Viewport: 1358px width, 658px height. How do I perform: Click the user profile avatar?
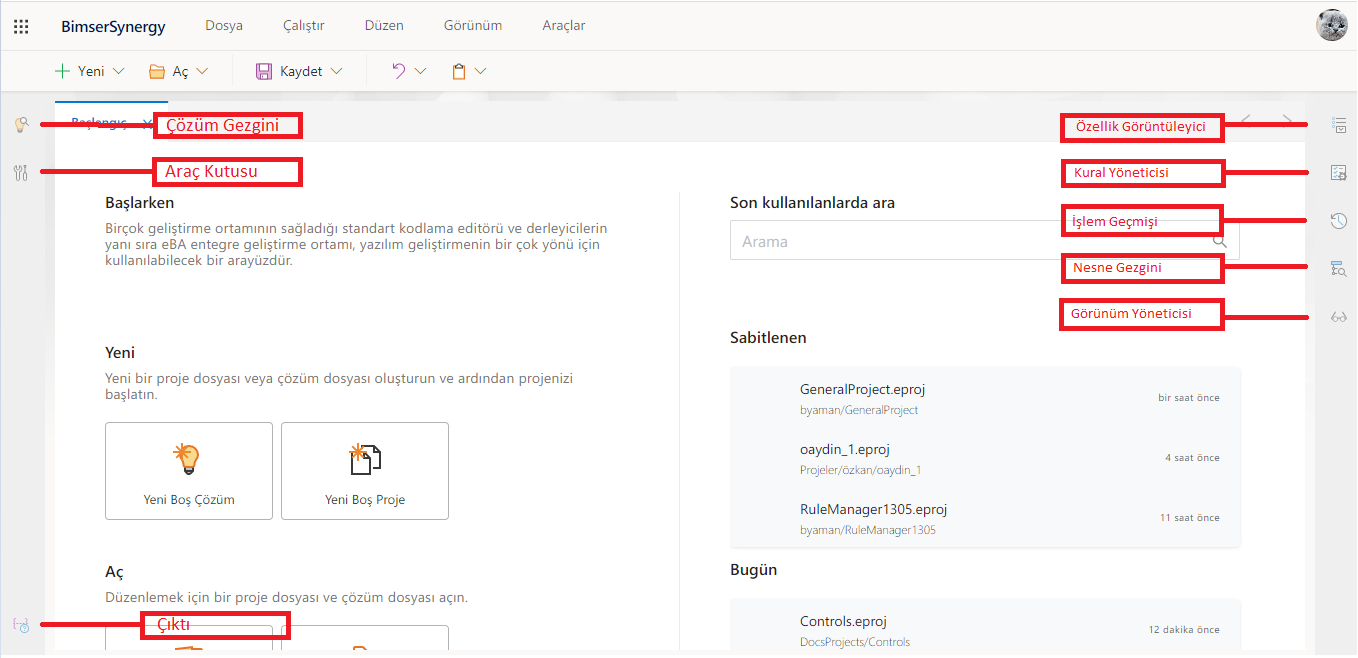[1331, 25]
